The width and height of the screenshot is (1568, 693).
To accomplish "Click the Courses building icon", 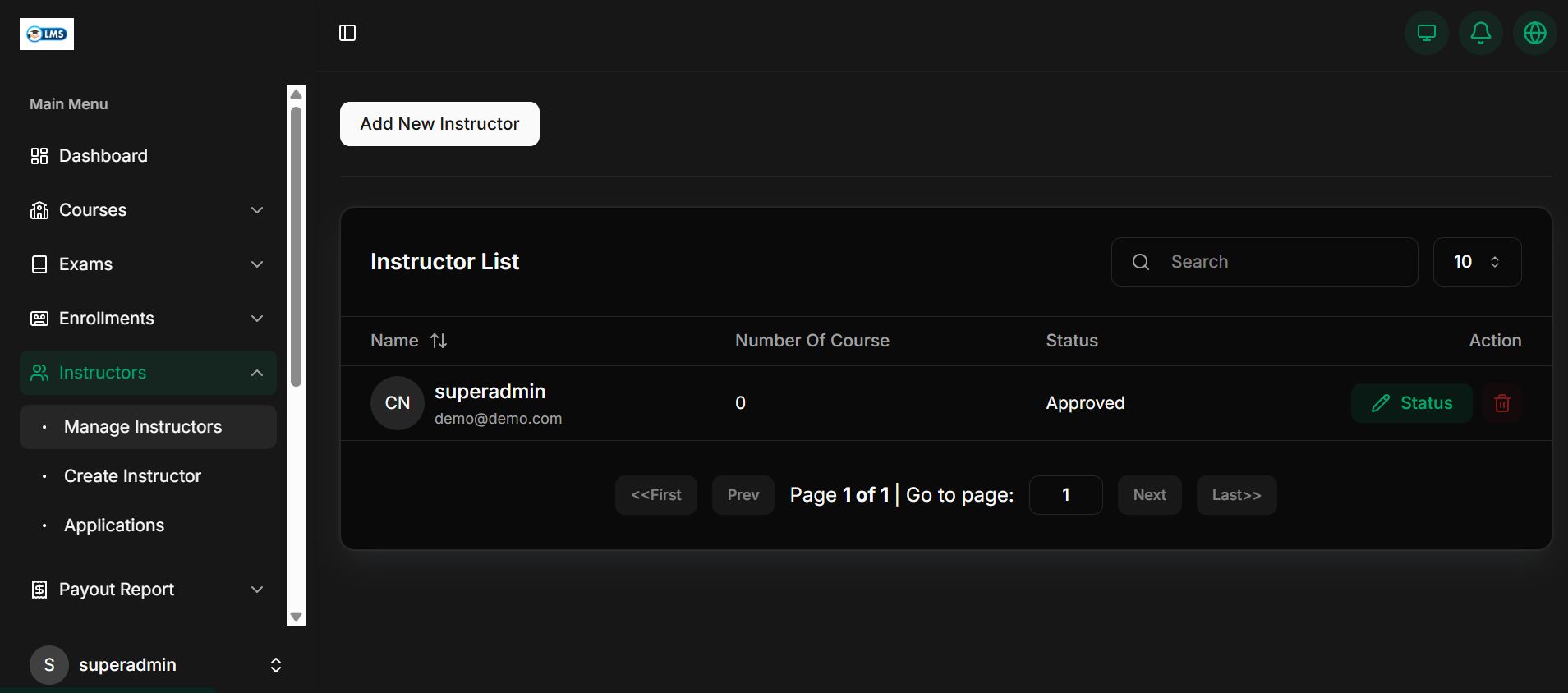I will click(39, 210).
